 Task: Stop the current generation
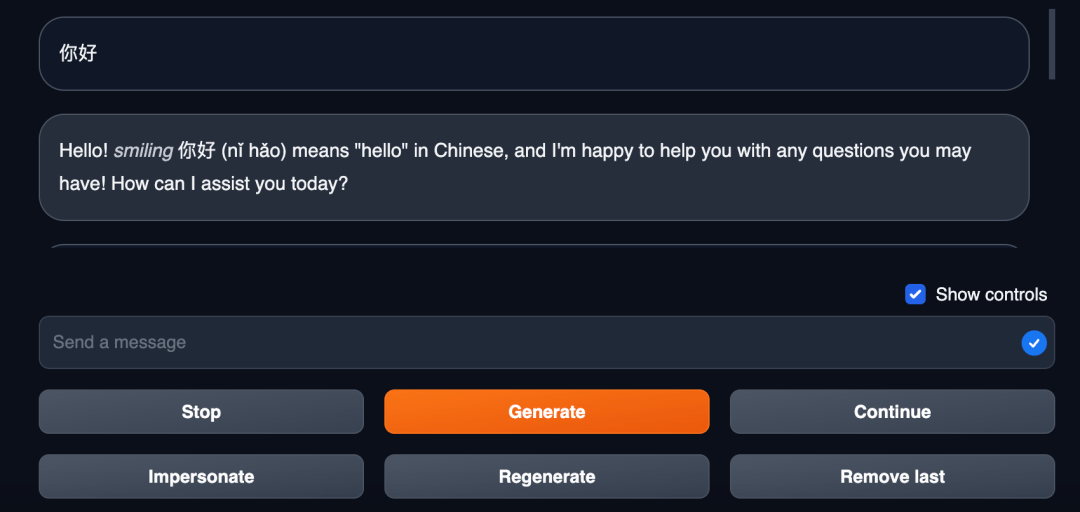pyautogui.click(x=201, y=412)
